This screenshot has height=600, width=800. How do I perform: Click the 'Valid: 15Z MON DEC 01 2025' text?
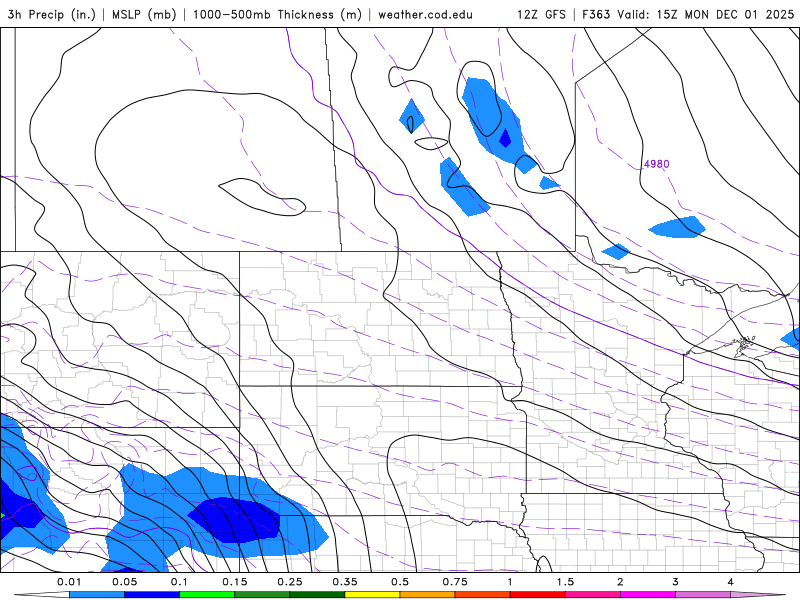click(x=706, y=14)
